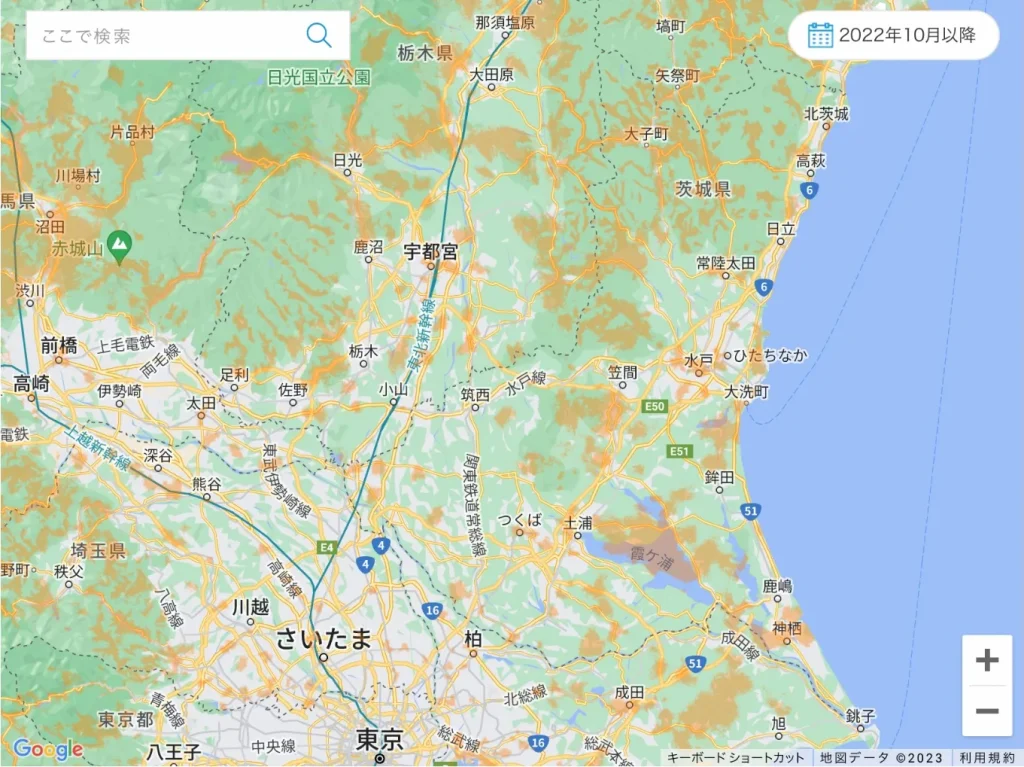The height and width of the screenshot is (767, 1024).
Task: Click the 常陸太田 city label
Action: point(726,263)
